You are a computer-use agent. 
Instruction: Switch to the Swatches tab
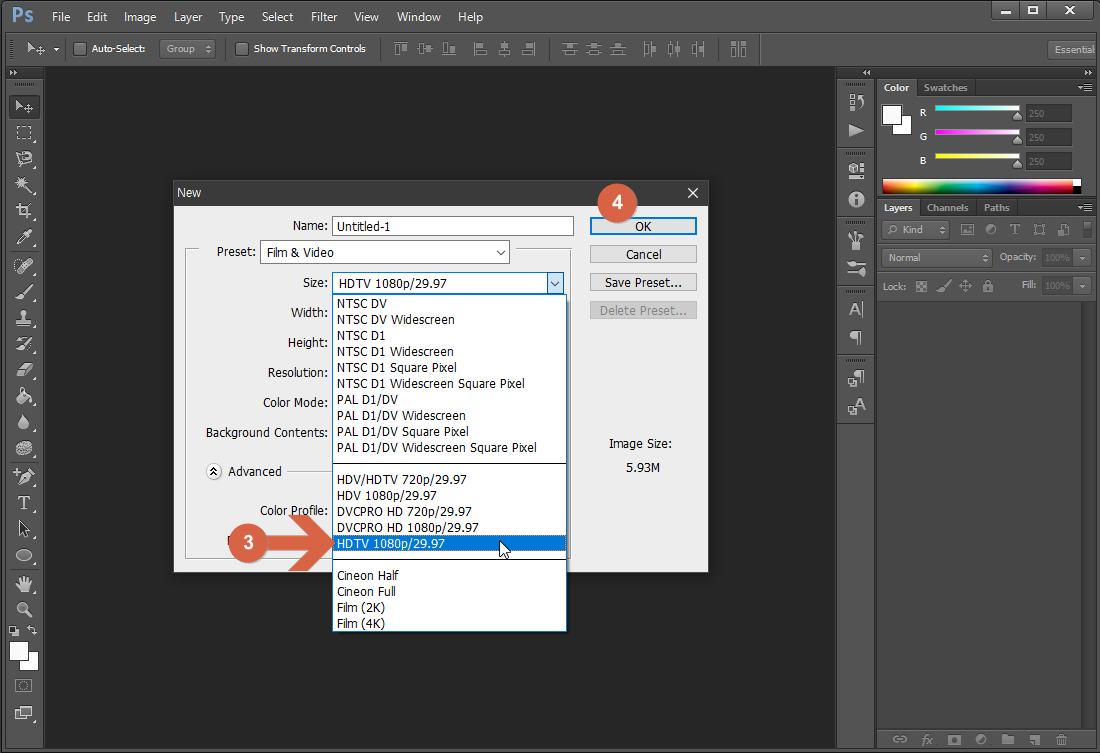(x=945, y=88)
